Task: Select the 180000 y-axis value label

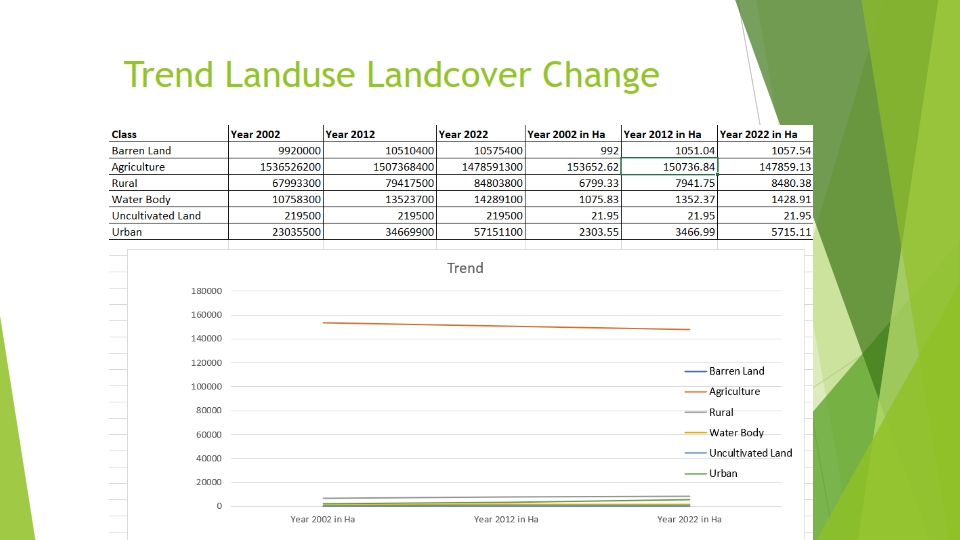Action: [x=205, y=291]
